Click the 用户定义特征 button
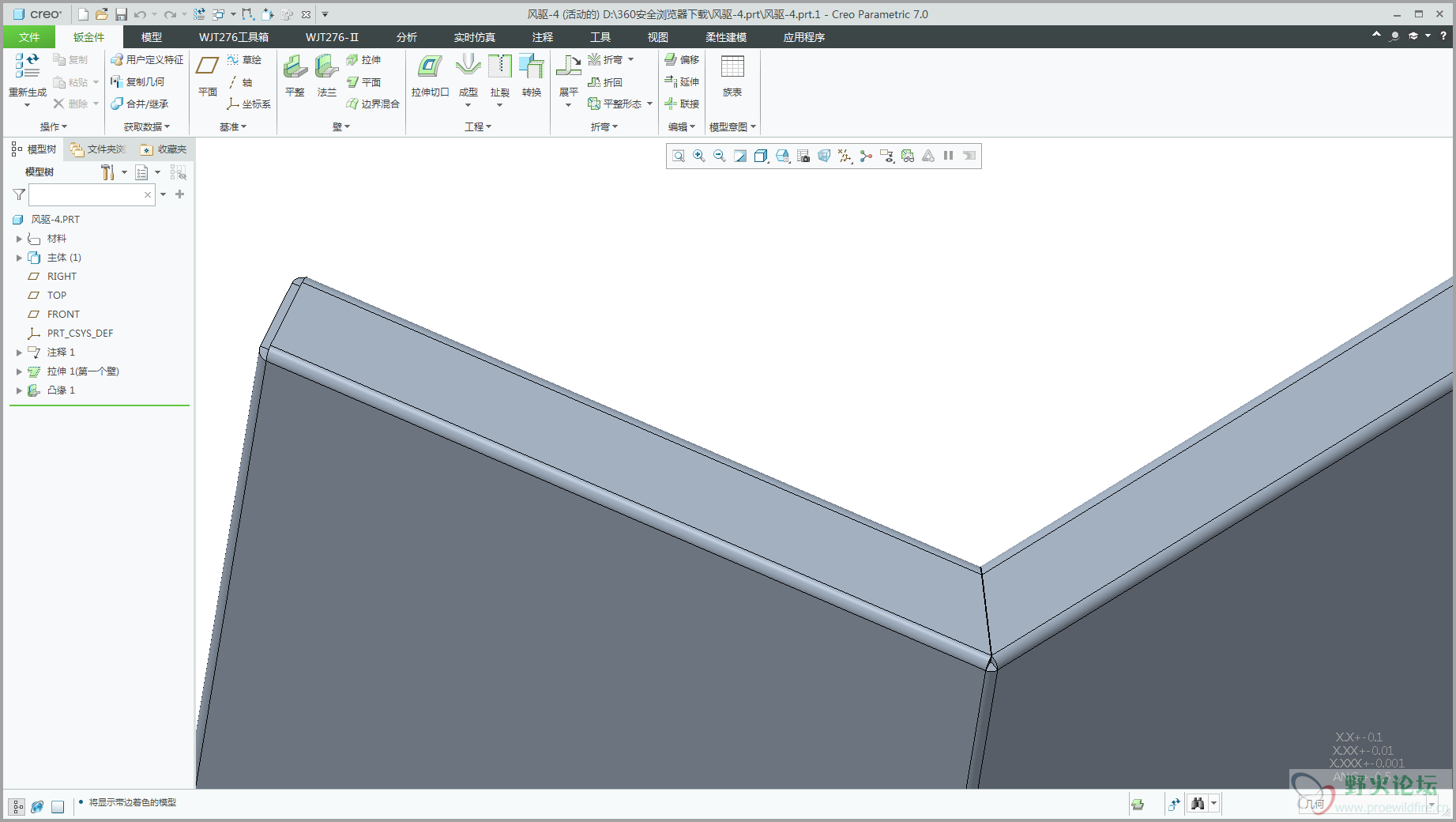The image size is (1456, 822). click(147, 60)
